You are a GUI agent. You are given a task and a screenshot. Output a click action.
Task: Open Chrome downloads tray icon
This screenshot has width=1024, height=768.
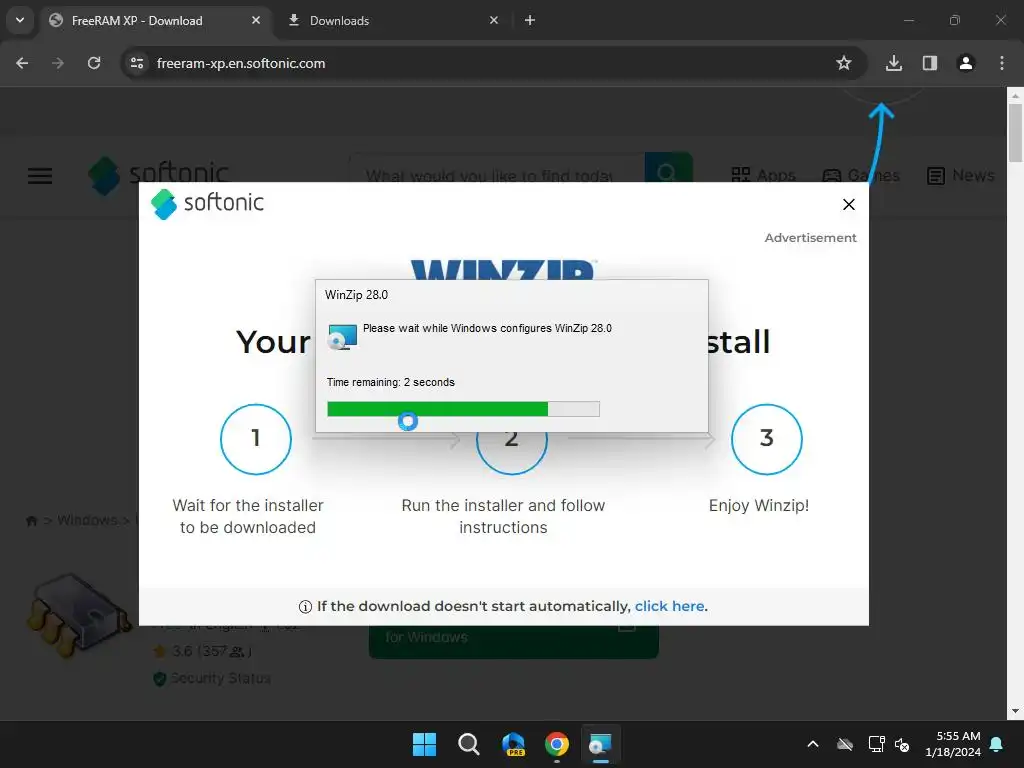(893, 63)
